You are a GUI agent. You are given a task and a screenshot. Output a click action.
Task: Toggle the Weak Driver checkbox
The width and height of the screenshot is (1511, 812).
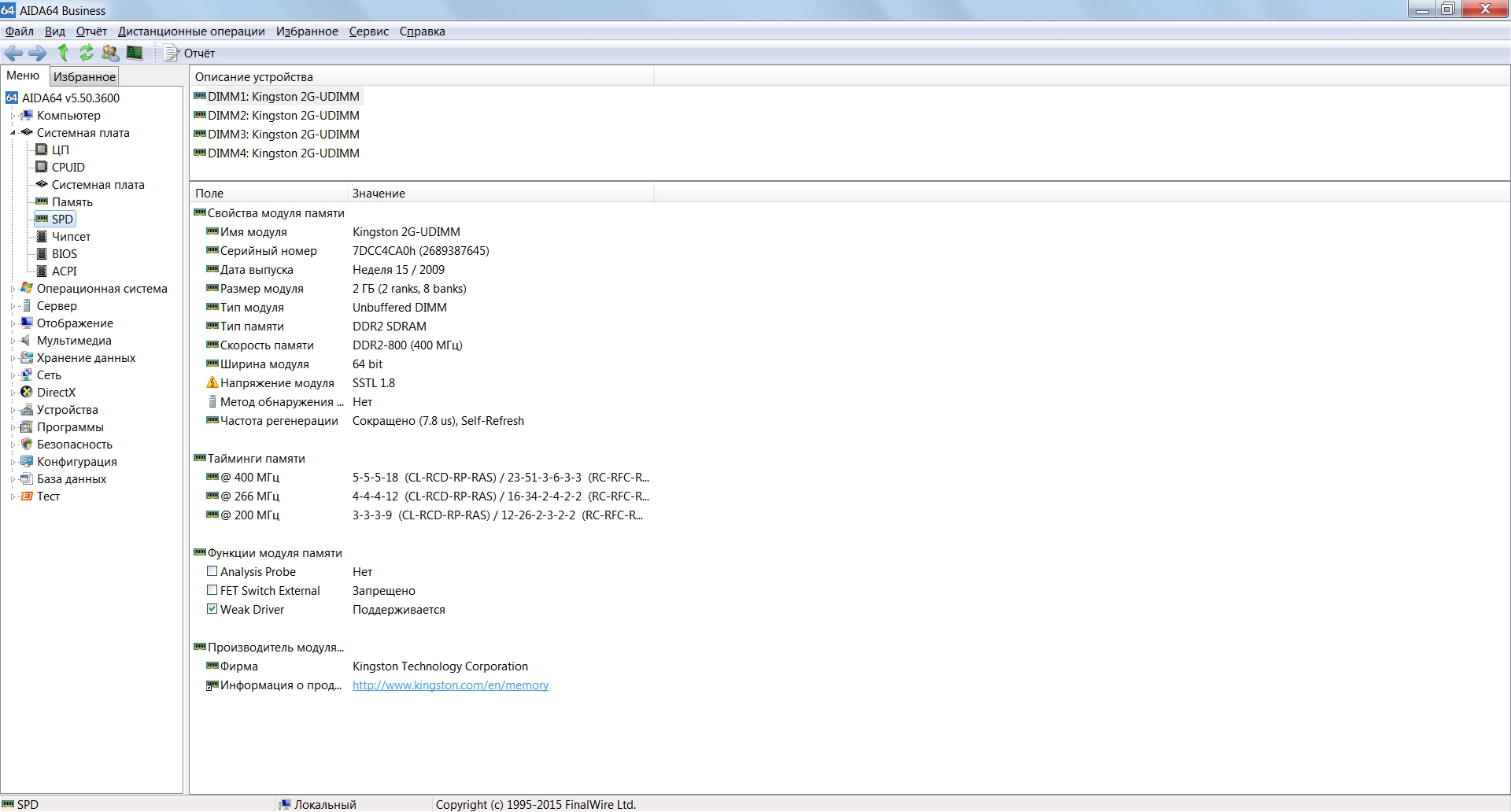click(212, 609)
